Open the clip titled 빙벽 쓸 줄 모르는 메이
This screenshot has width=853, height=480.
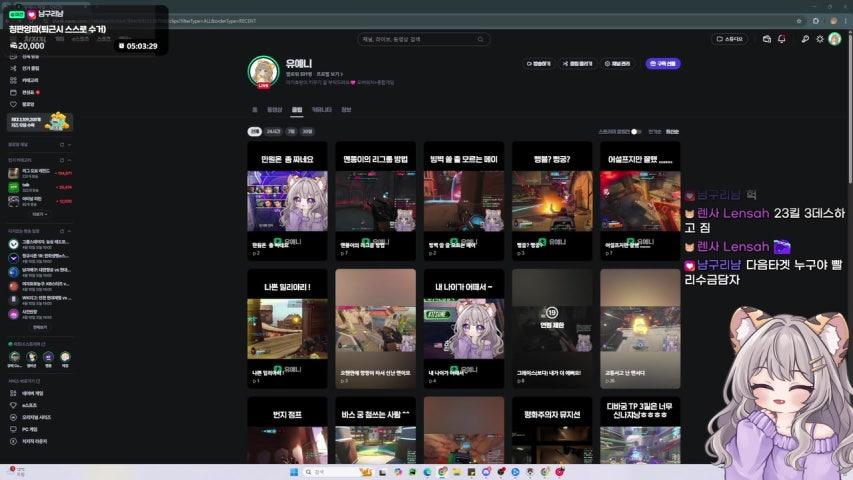coord(463,201)
